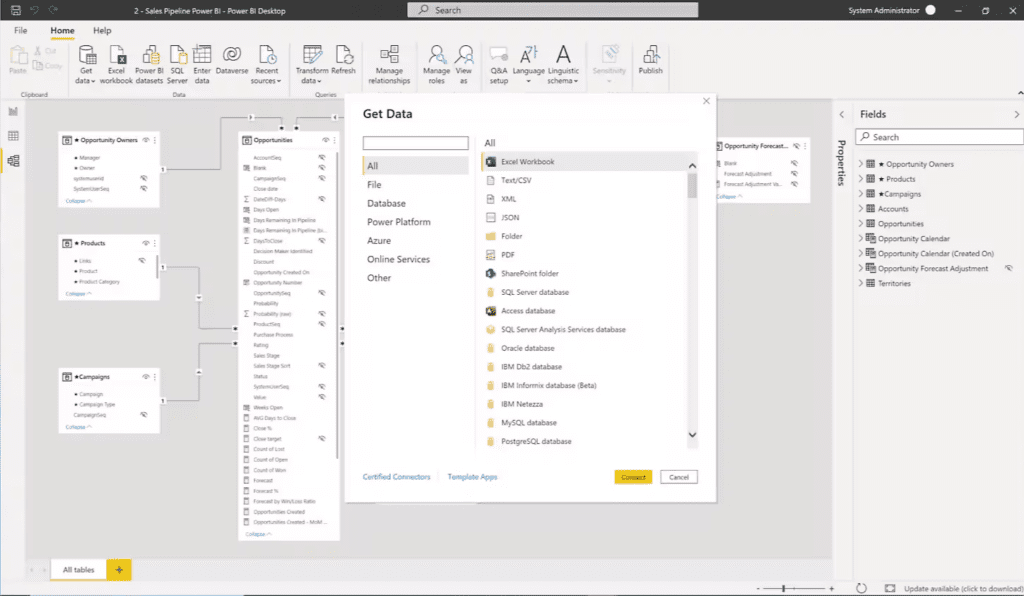The width and height of the screenshot is (1024, 596).
Task: Click the Save icon in title bar
Action: point(16,10)
